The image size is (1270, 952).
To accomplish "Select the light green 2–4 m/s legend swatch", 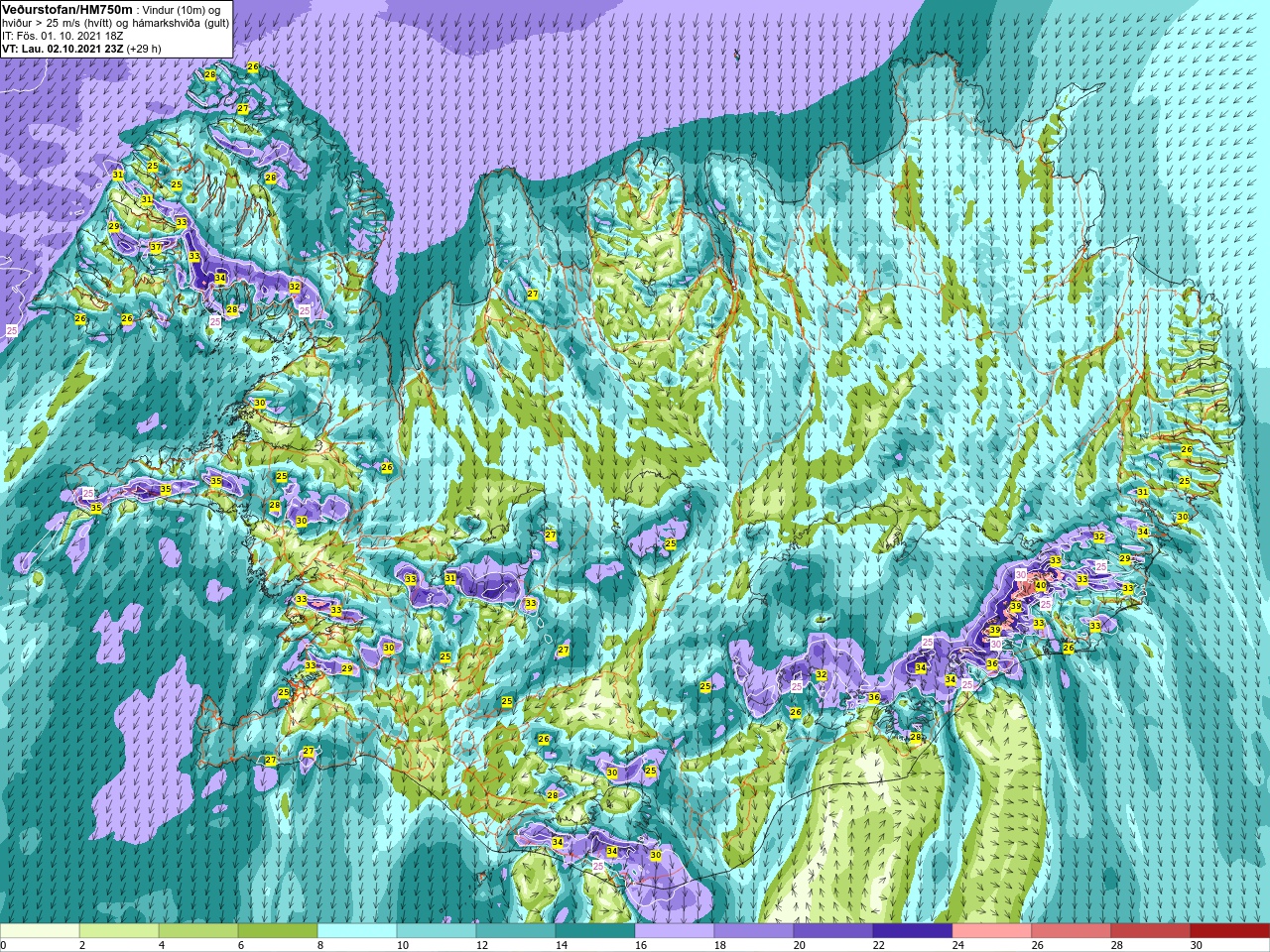I will point(119,931).
